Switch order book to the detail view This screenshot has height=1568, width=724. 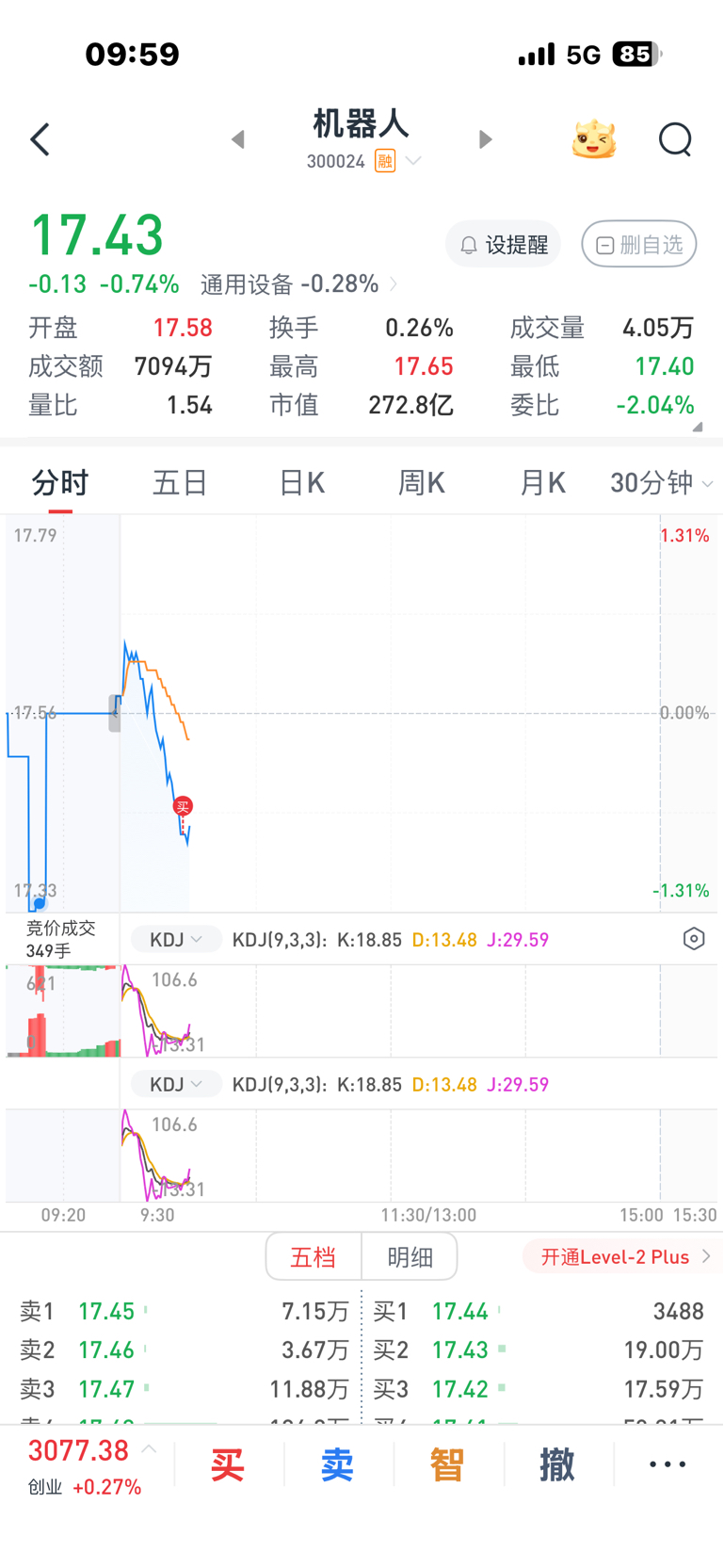(x=410, y=1257)
